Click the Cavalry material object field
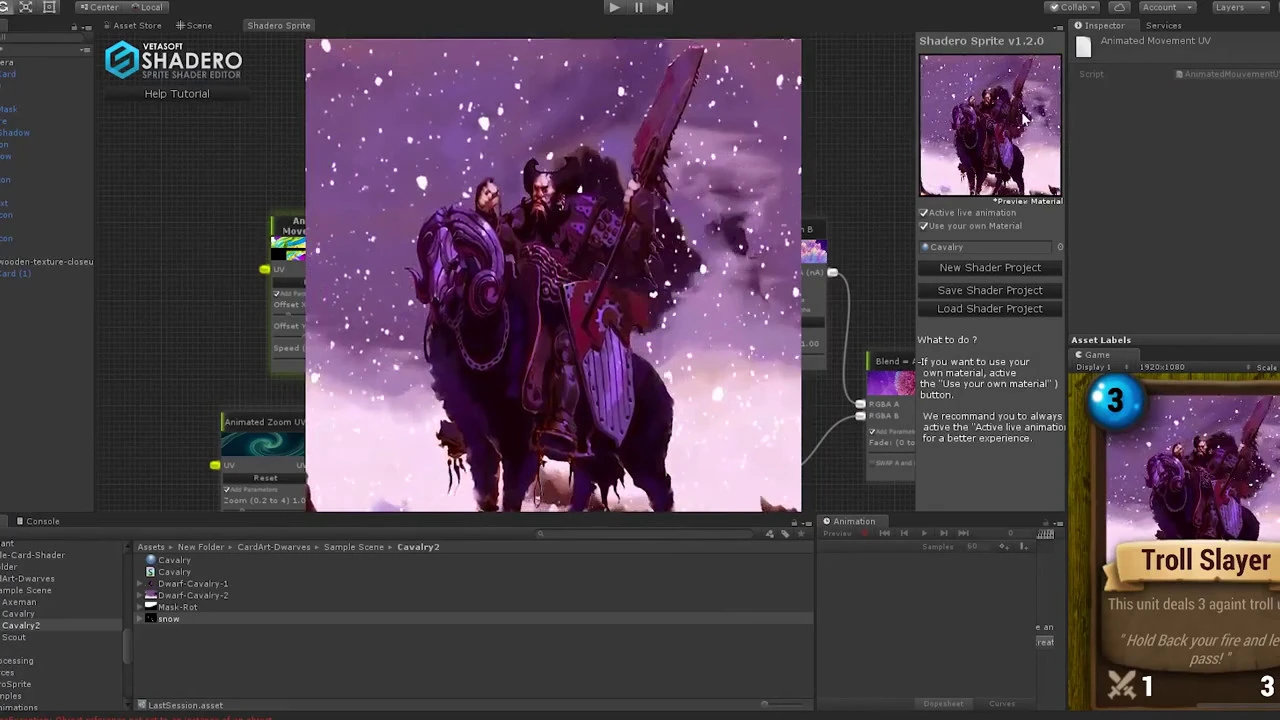1280x720 pixels. click(x=985, y=247)
